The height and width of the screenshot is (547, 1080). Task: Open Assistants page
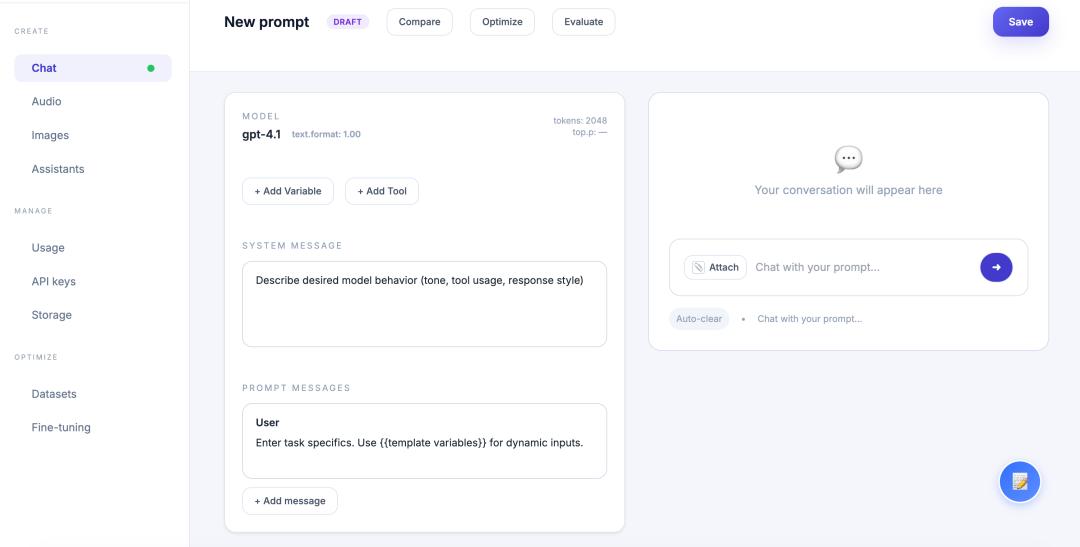point(58,169)
